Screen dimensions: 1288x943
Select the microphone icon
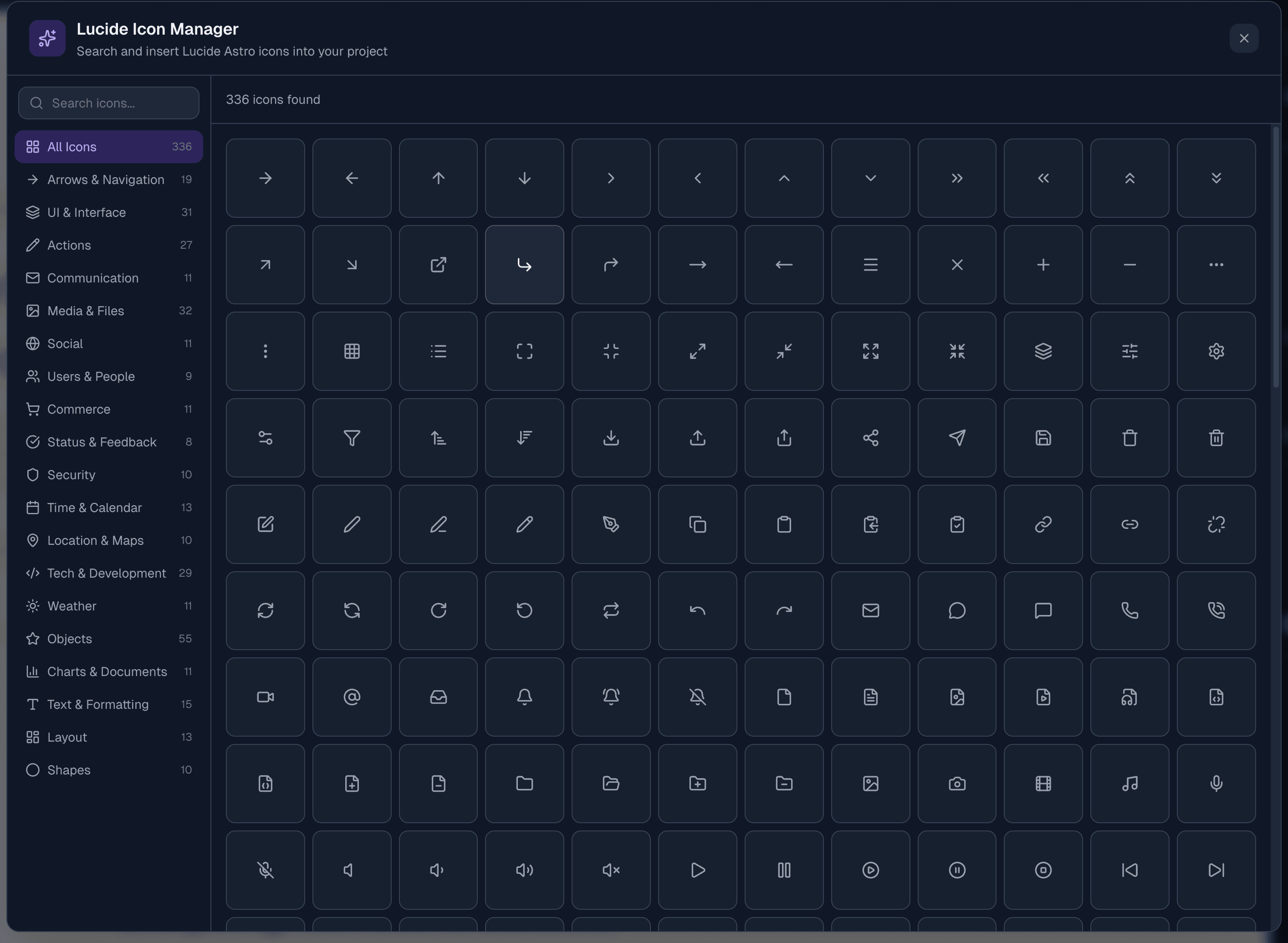pyautogui.click(x=1216, y=784)
